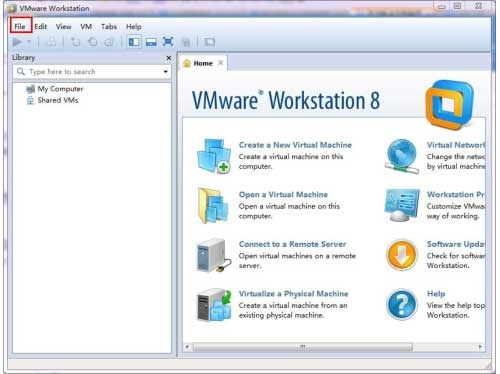Image resolution: width=500 pixels, height=374 pixels.
Task: Click the Take Snapshot toolbar icon
Action: click(x=76, y=42)
